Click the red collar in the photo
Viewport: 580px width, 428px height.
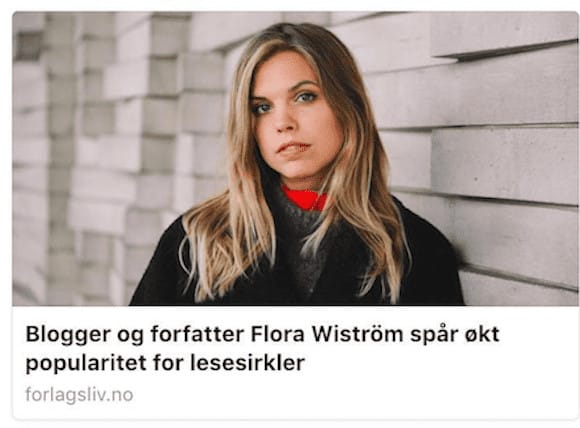306,198
